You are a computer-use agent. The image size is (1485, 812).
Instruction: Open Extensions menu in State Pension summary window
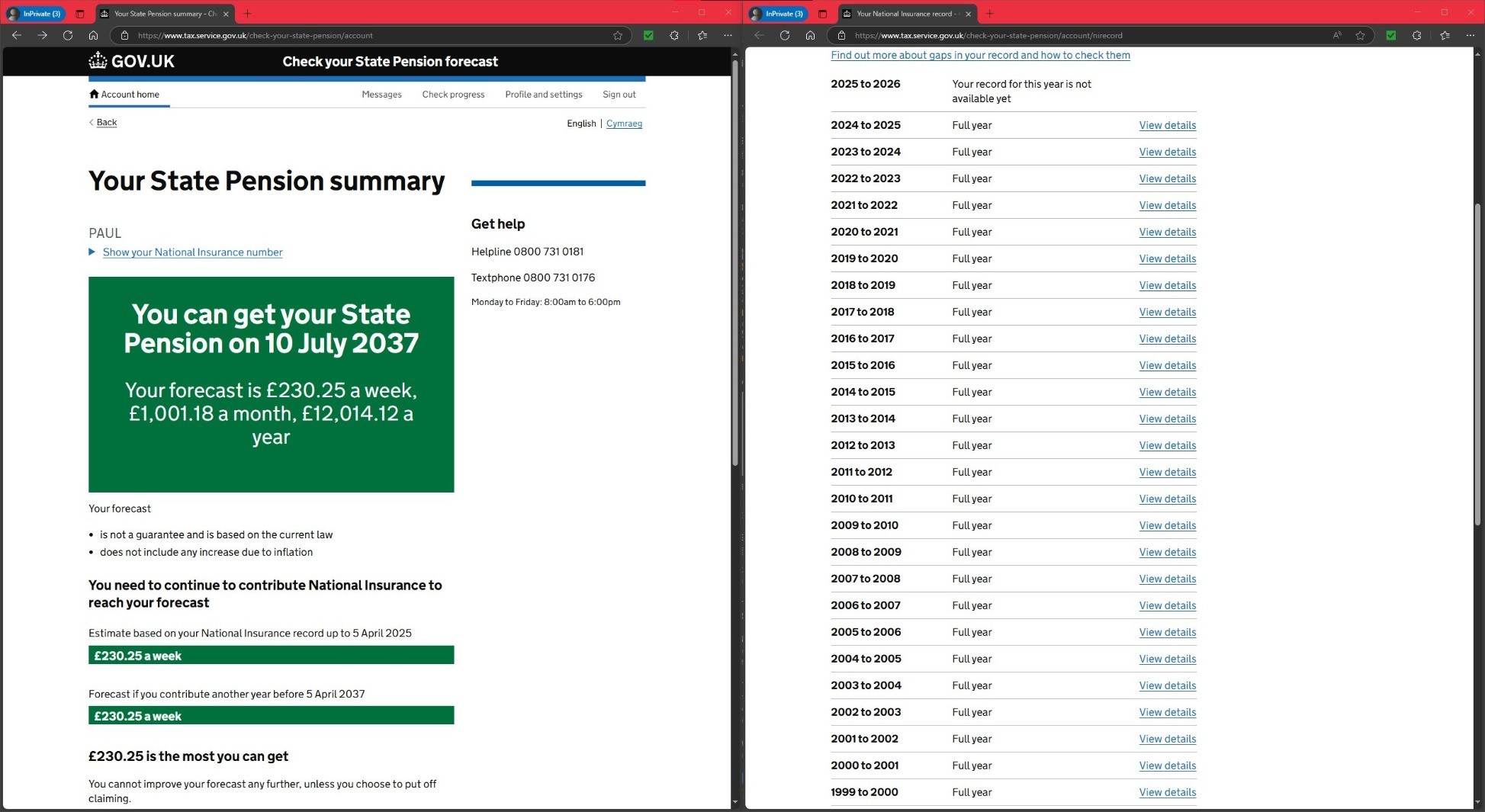674,35
